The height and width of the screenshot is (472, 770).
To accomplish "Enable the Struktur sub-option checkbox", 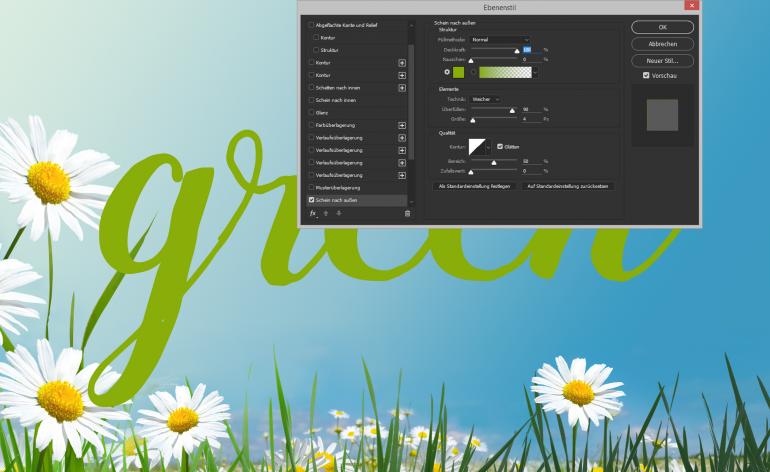I will coord(316,50).
